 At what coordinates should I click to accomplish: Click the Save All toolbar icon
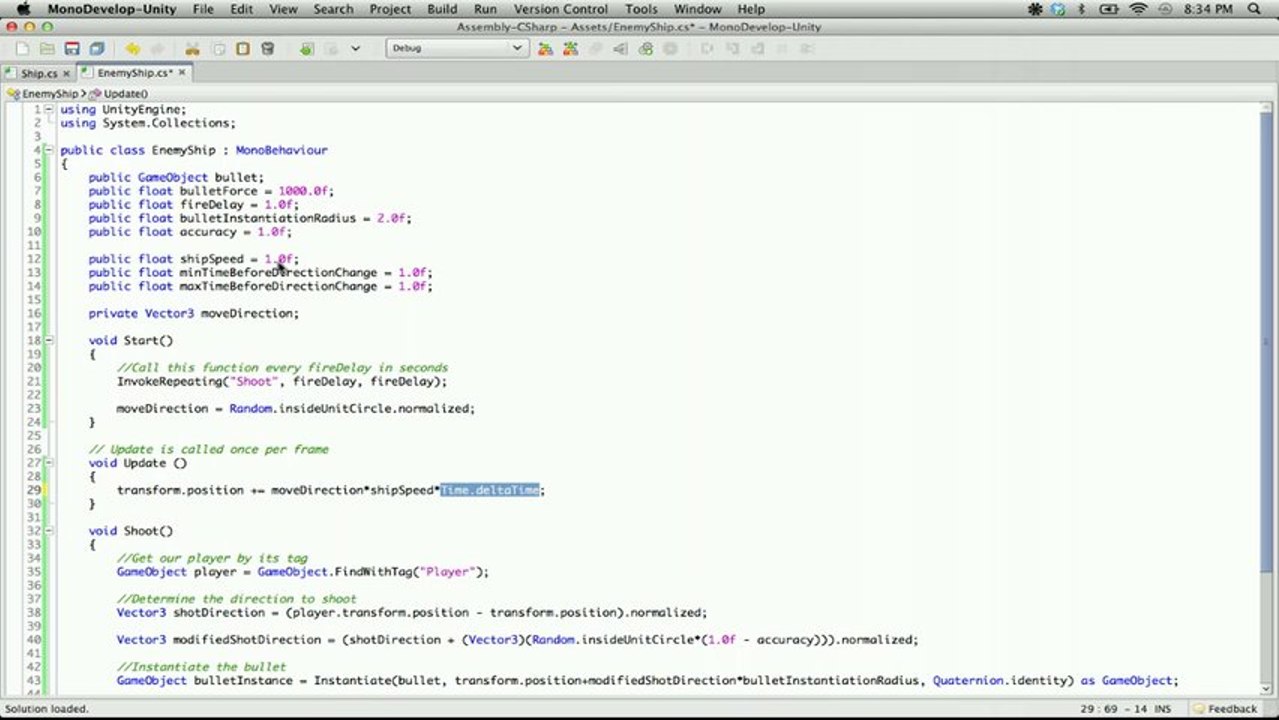[x=97, y=48]
